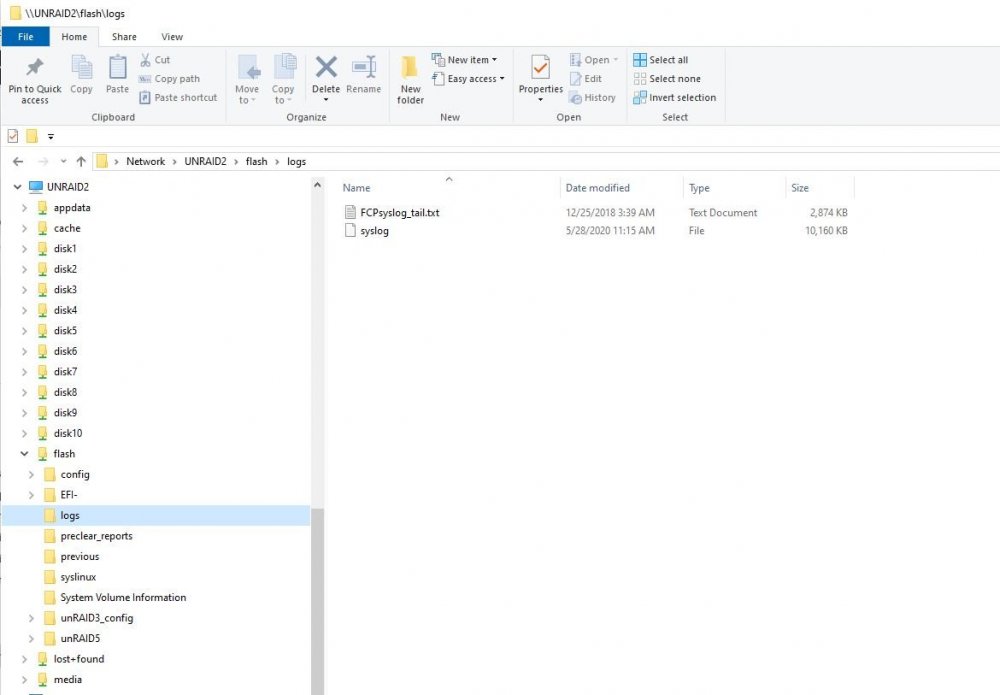1000x695 pixels.
Task: Create a New folder
Action: click(x=410, y=80)
